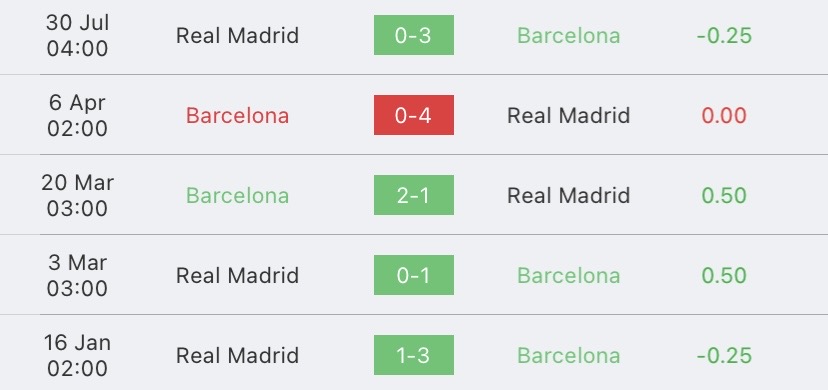Select the 0.50 handicap for 20 Mar
828x390 pixels.
click(724, 196)
